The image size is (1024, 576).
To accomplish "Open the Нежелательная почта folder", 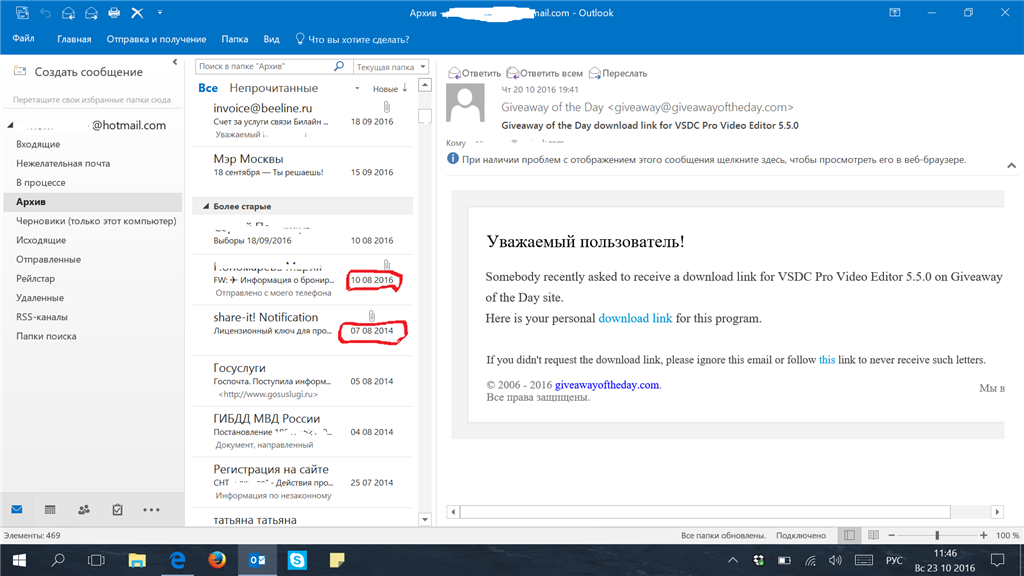I will [63, 163].
